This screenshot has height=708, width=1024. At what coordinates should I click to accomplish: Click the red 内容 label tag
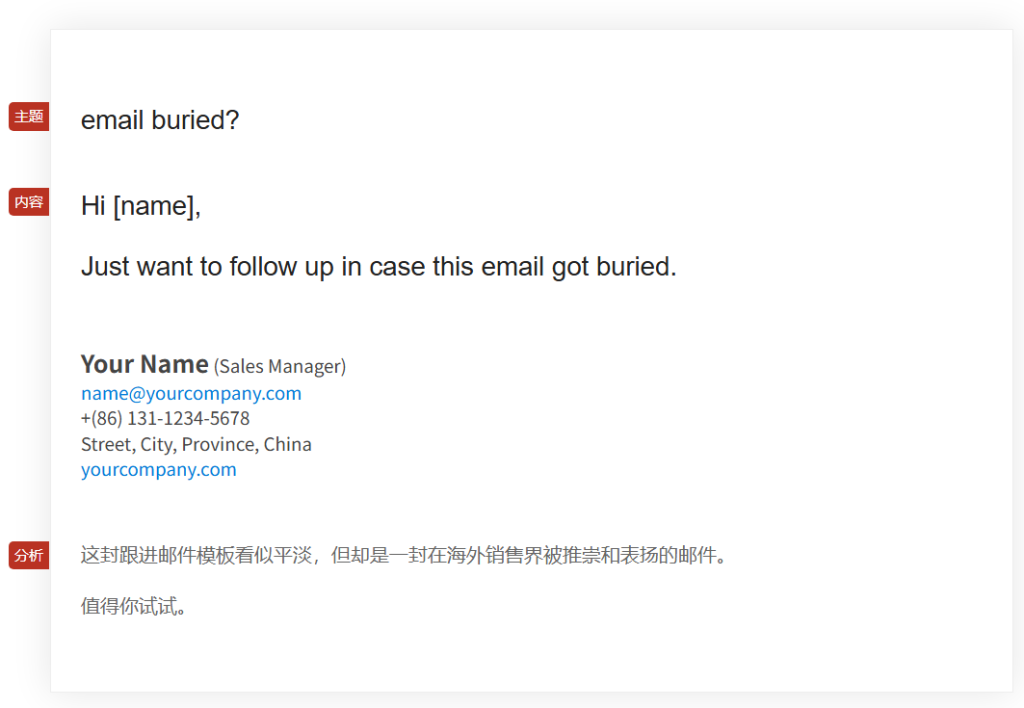pyautogui.click(x=29, y=202)
